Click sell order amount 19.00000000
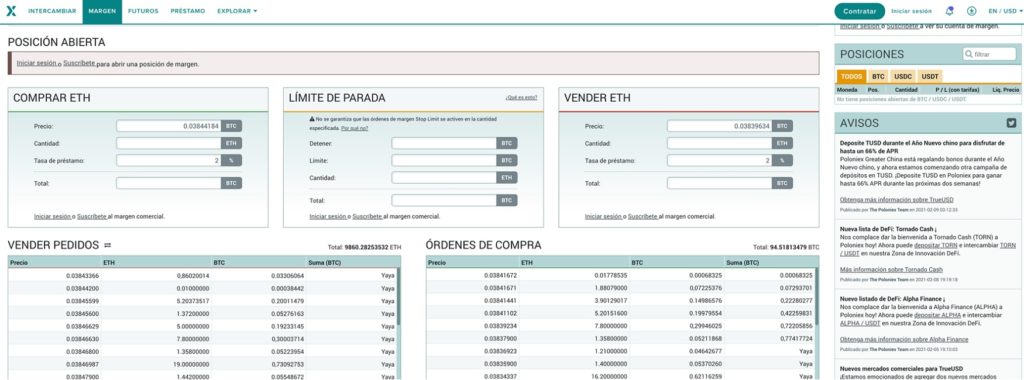 tap(191, 364)
